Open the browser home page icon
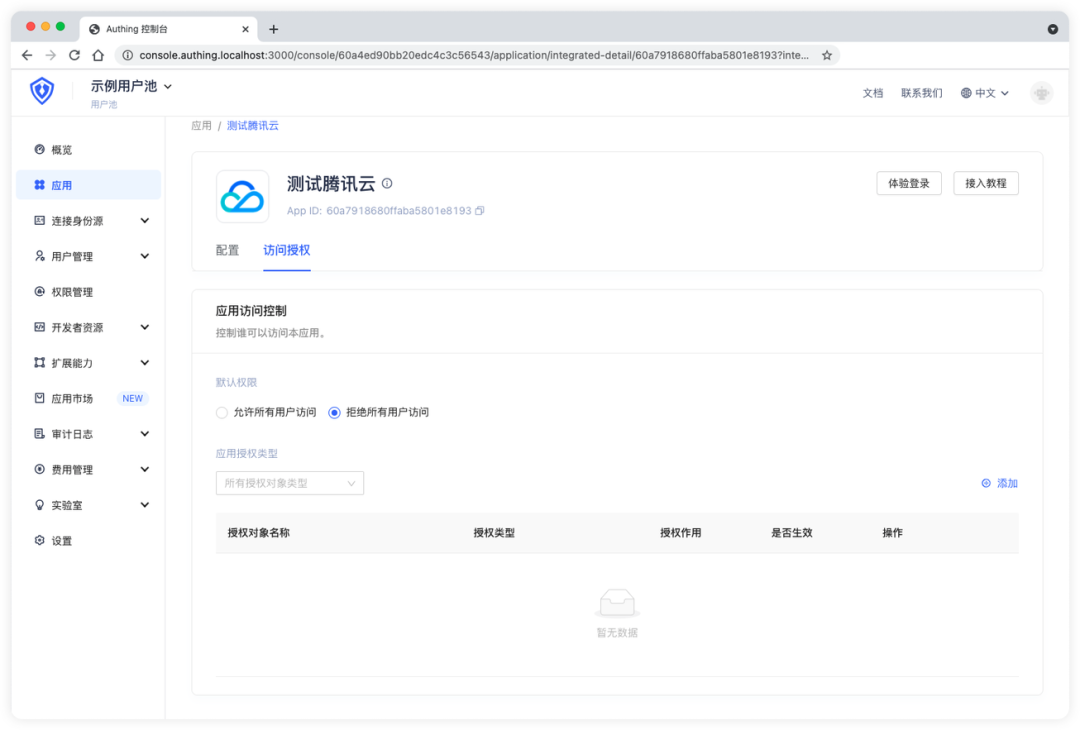The height and width of the screenshot is (730, 1080). (x=98, y=55)
